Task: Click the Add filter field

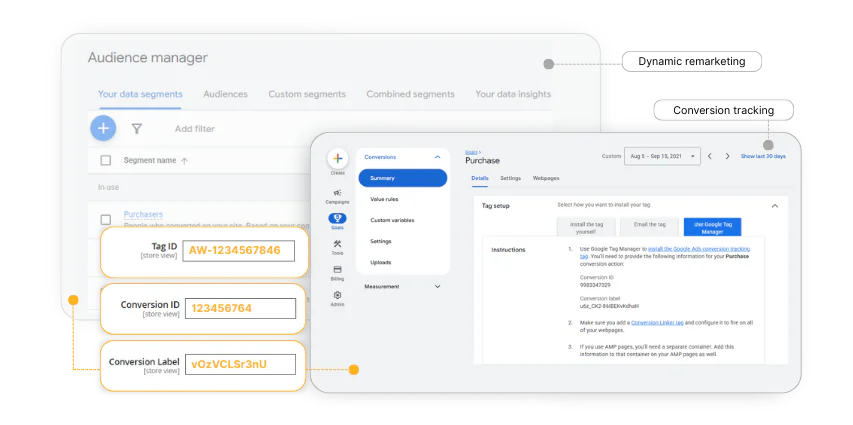Action: coord(194,129)
